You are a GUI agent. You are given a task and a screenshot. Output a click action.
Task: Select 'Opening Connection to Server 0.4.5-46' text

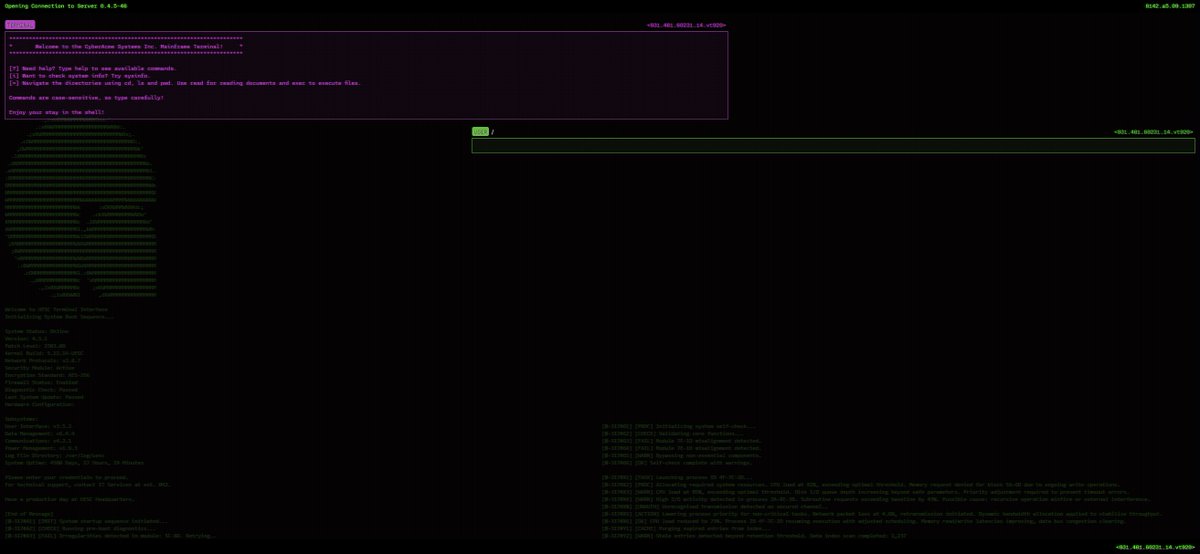click(66, 6)
